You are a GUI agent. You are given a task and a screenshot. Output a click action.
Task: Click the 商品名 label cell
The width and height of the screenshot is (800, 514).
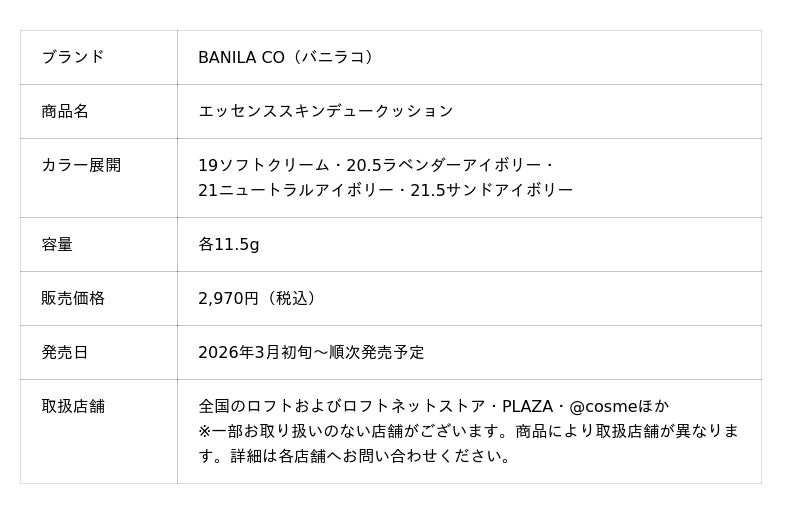coord(65,111)
